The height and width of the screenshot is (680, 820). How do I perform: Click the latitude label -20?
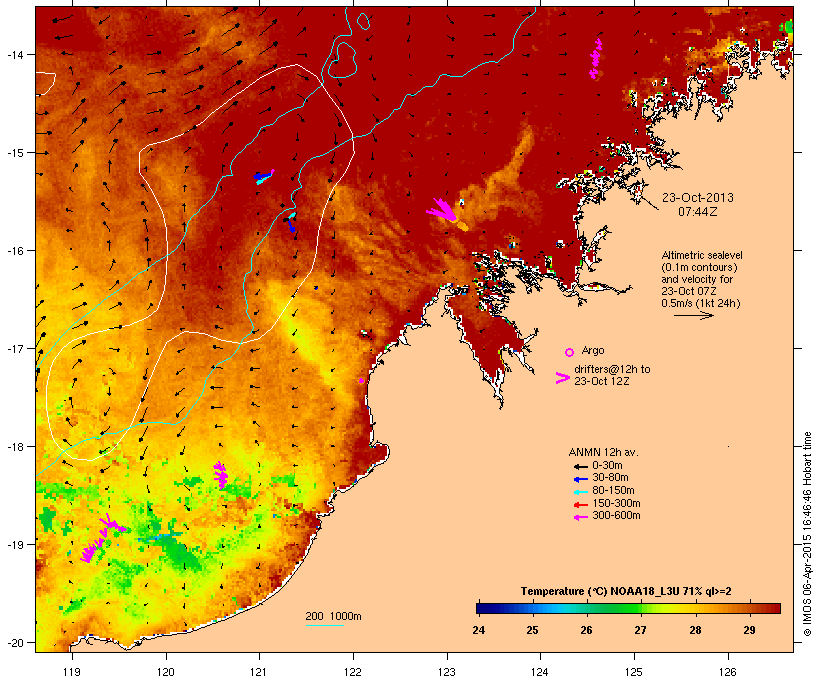click(x=15, y=643)
